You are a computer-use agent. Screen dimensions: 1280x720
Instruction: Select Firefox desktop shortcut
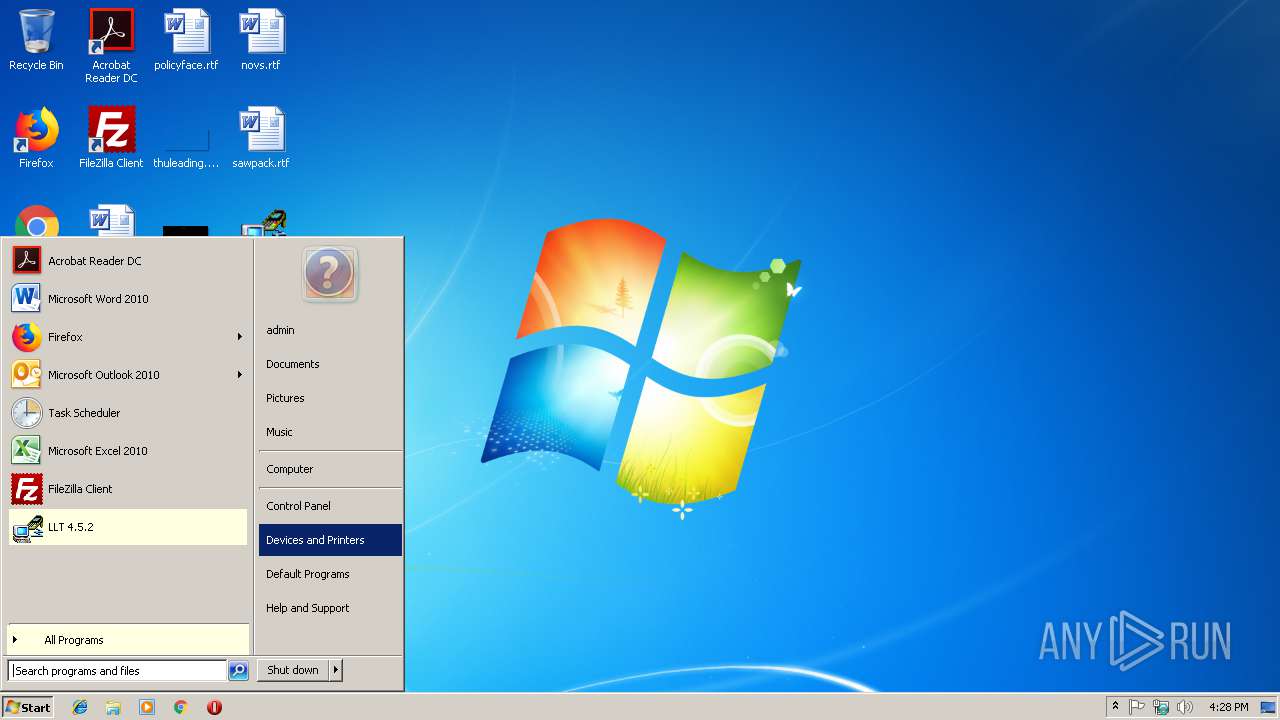tap(36, 138)
